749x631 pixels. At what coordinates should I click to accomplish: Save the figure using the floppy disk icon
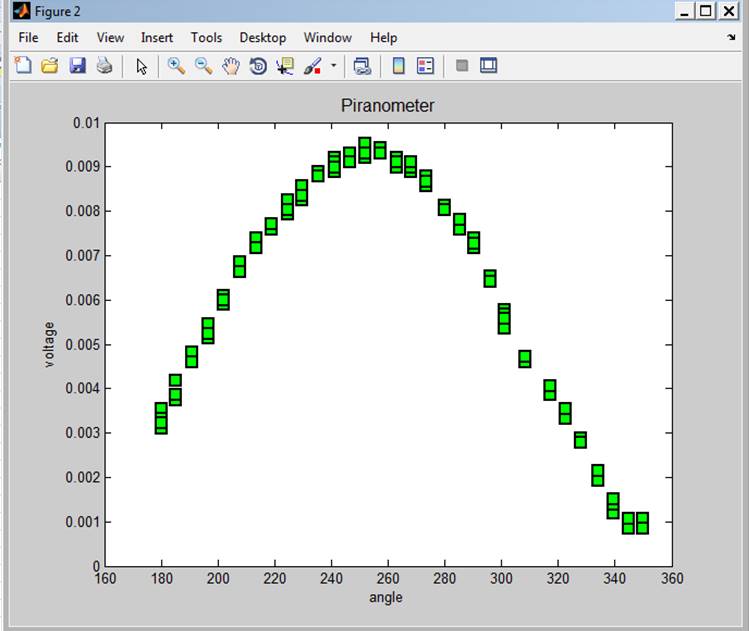coord(77,66)
